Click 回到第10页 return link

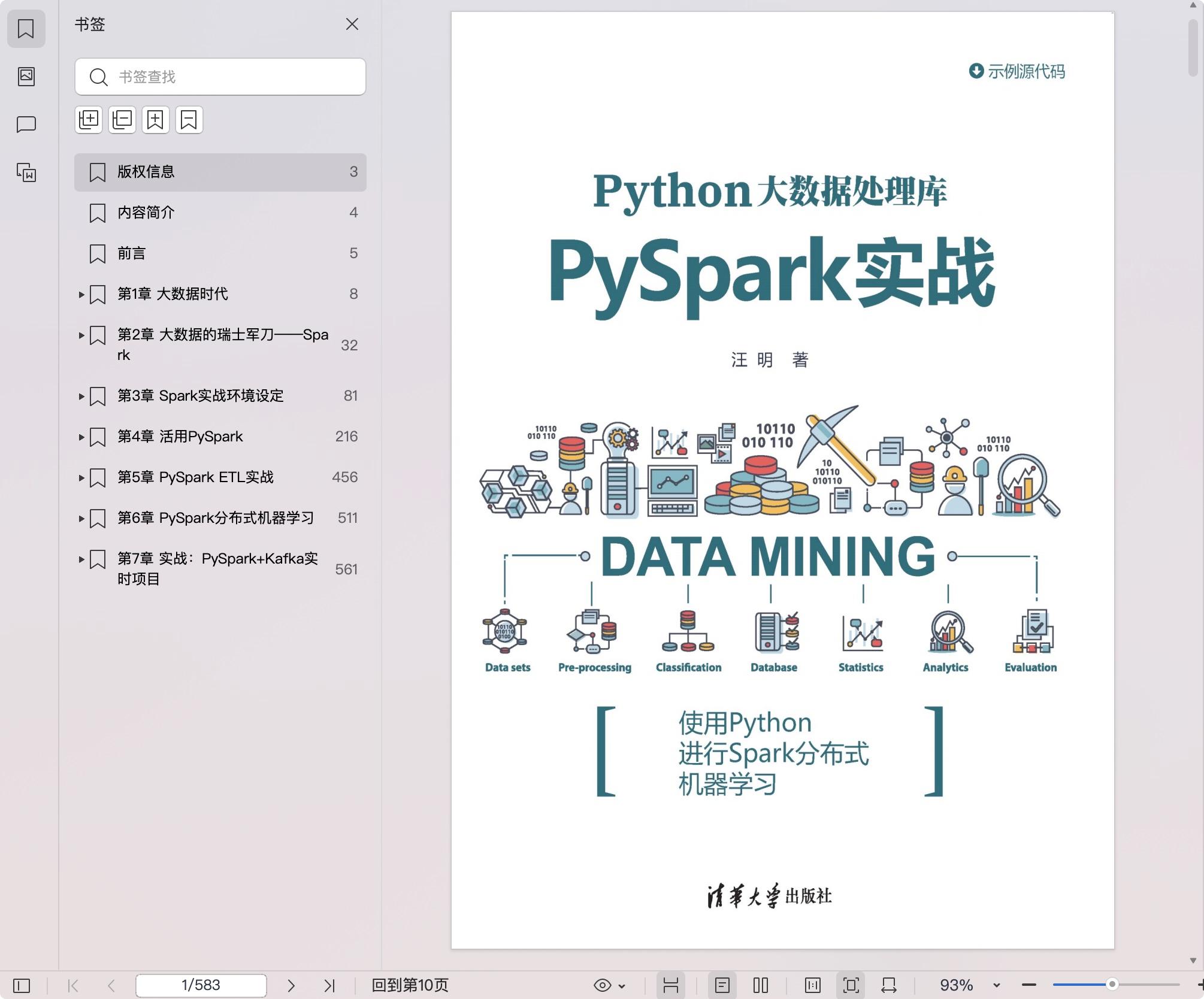tap(410, 985)
